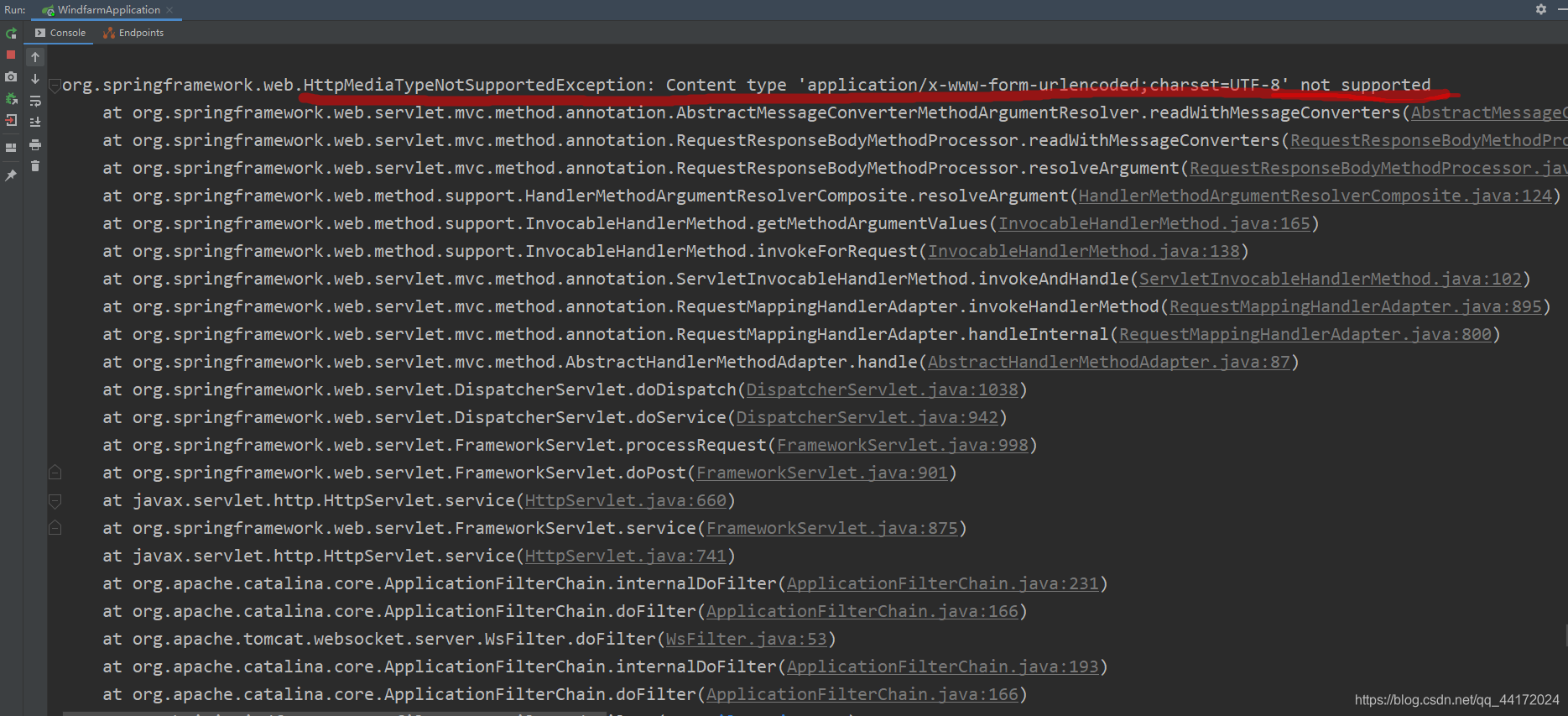Switch to the Endpoints tab
The height and width of the screenshot is (716, 1568).
click(x=133, y=33)
